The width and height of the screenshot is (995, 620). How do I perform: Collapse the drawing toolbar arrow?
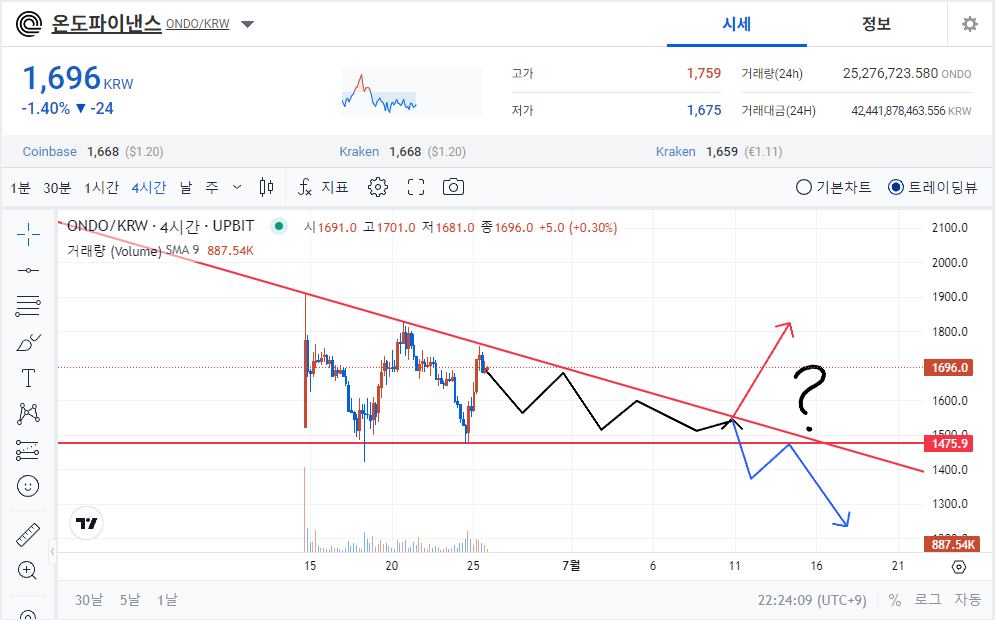click(53, 551)
